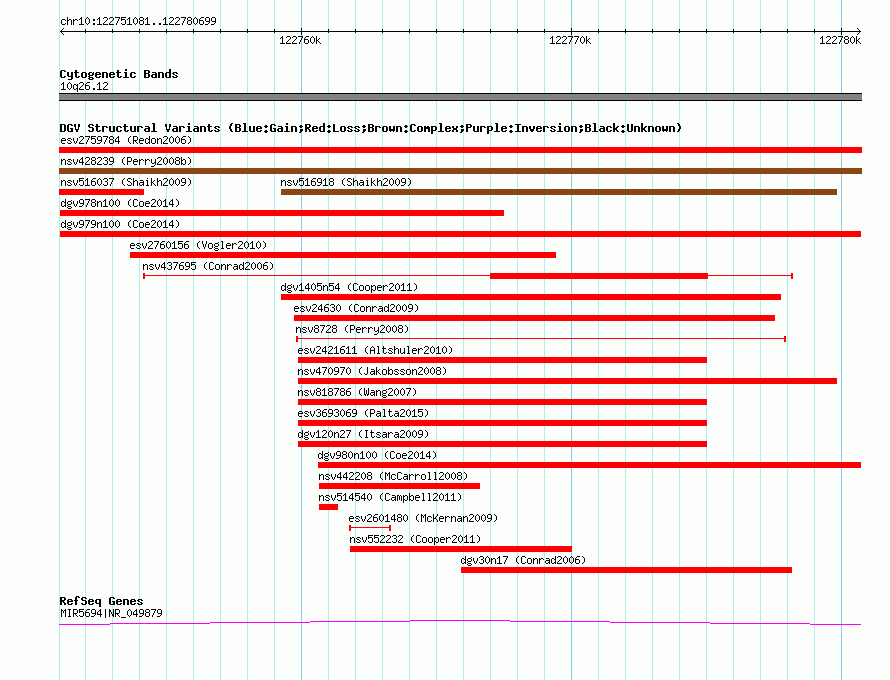This screenshot has height=680, width=890.
Task: Click the nsv470970 (Jakobsson2008) label
Action: [372, 371]
